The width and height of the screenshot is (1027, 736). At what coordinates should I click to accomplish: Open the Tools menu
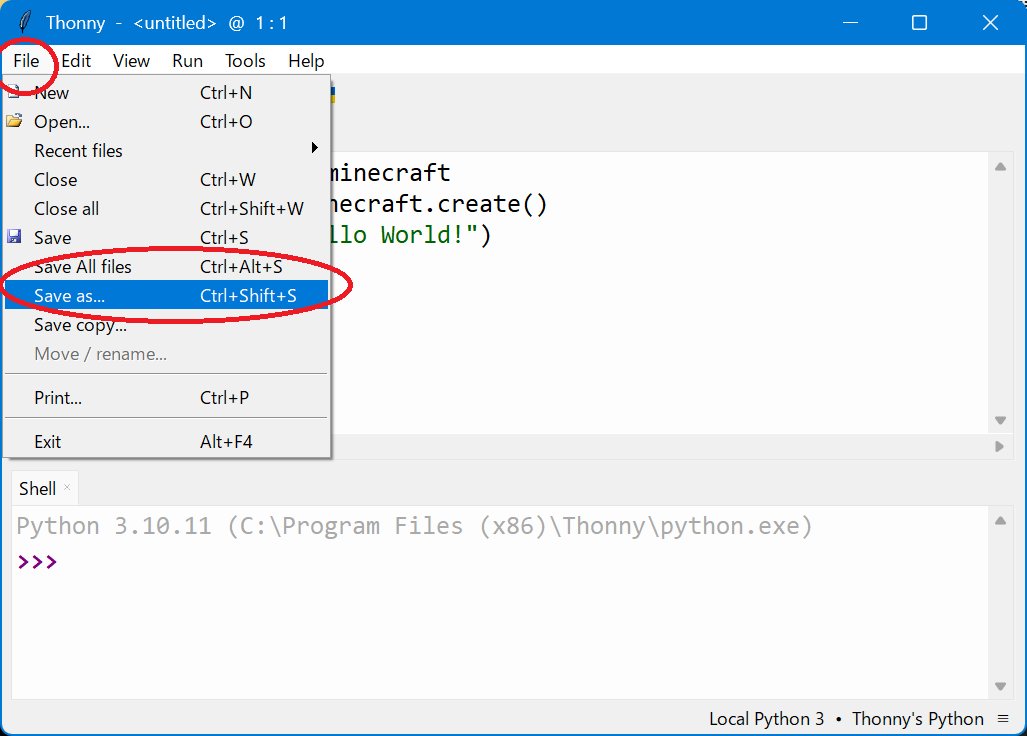pos(246,61)
